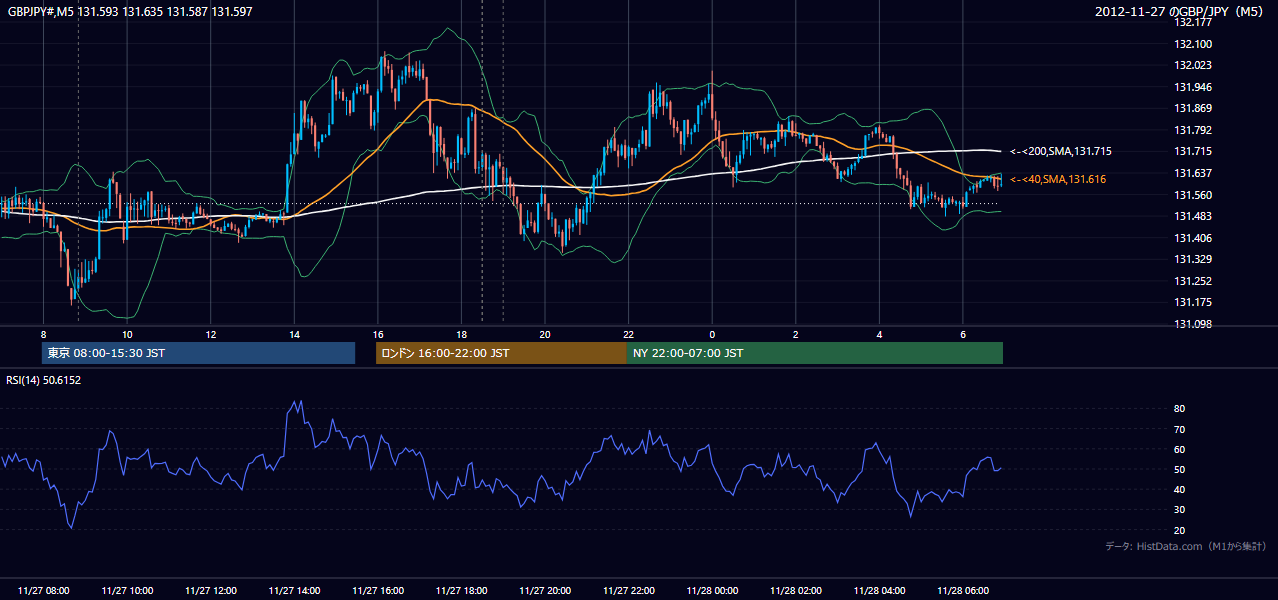Click price level 132.177 on the axis
1278x600 pixels.
coord(1194,22)
